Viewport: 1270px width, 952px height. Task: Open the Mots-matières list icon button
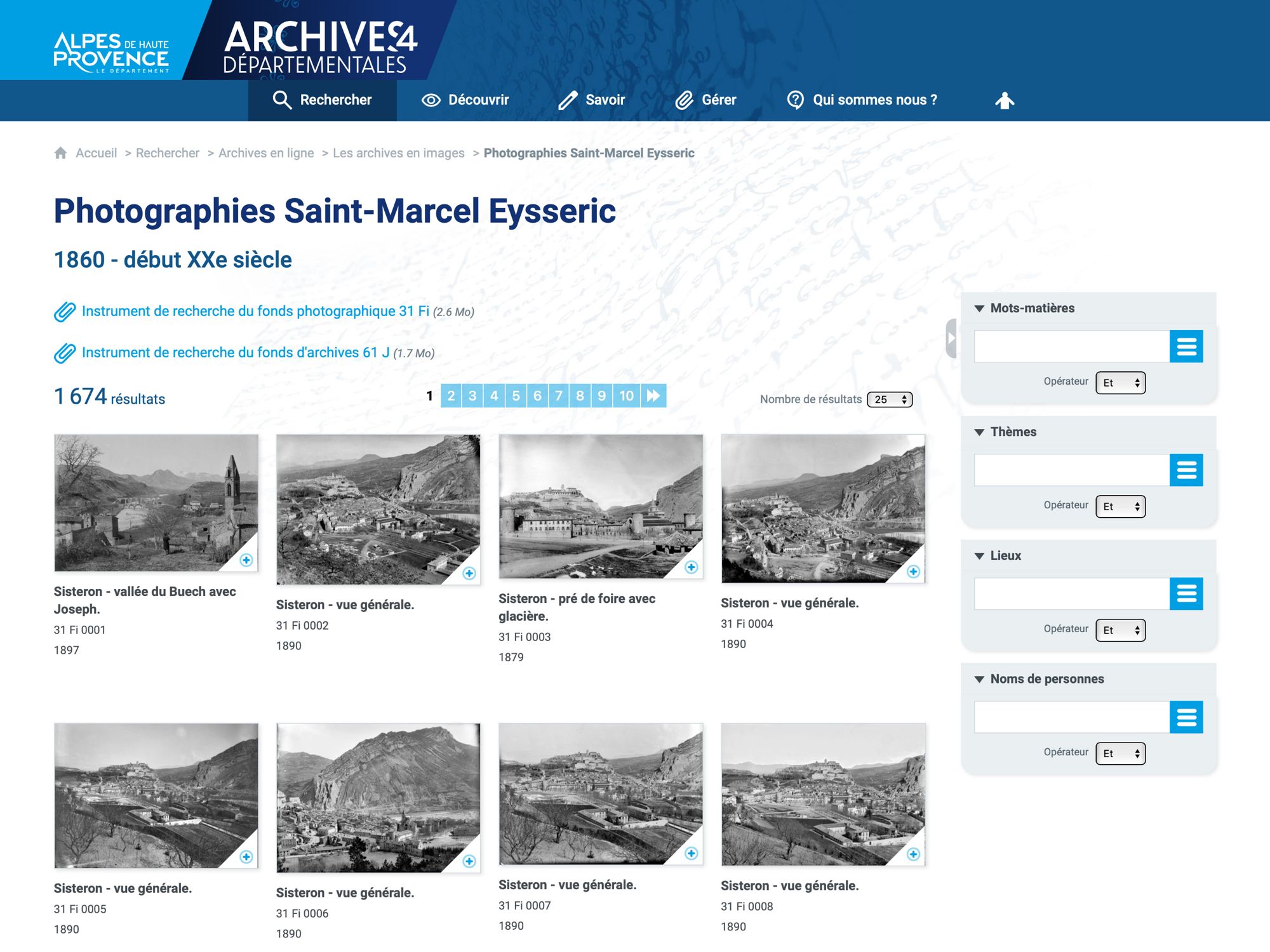(x=1186, y=347)
